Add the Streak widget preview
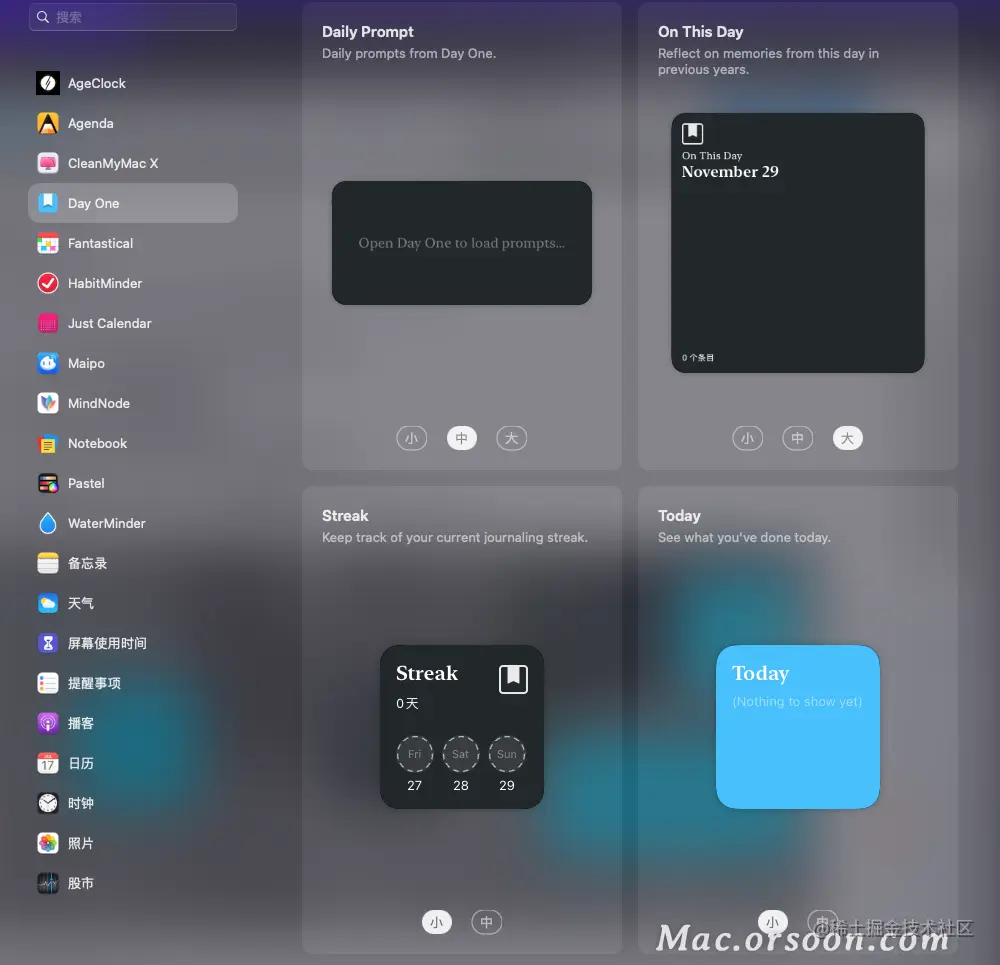The width and height of the screenshot is (1000, 965). tap(462, 727)
